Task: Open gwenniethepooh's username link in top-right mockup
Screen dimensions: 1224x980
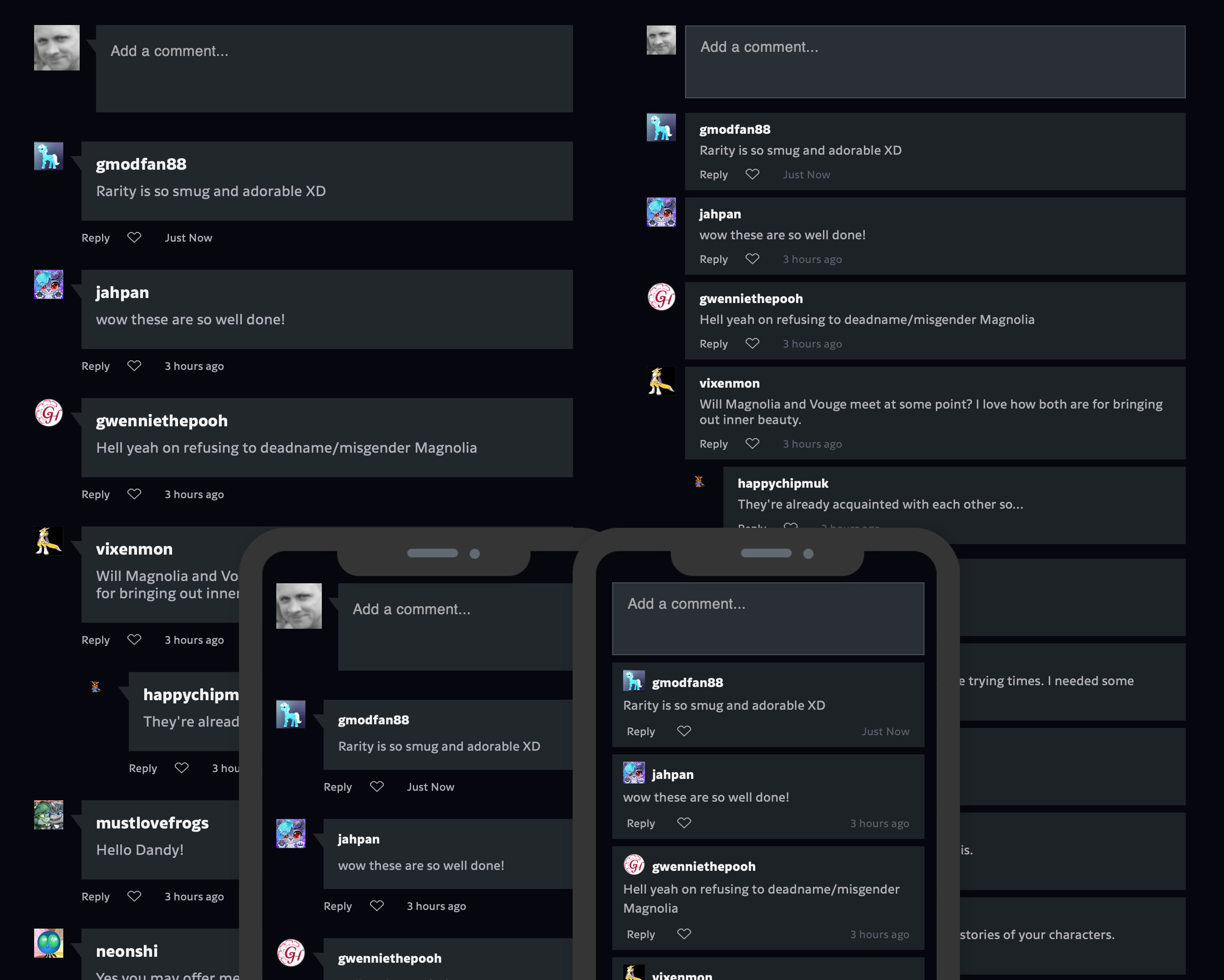Action: tap(751, 298)
